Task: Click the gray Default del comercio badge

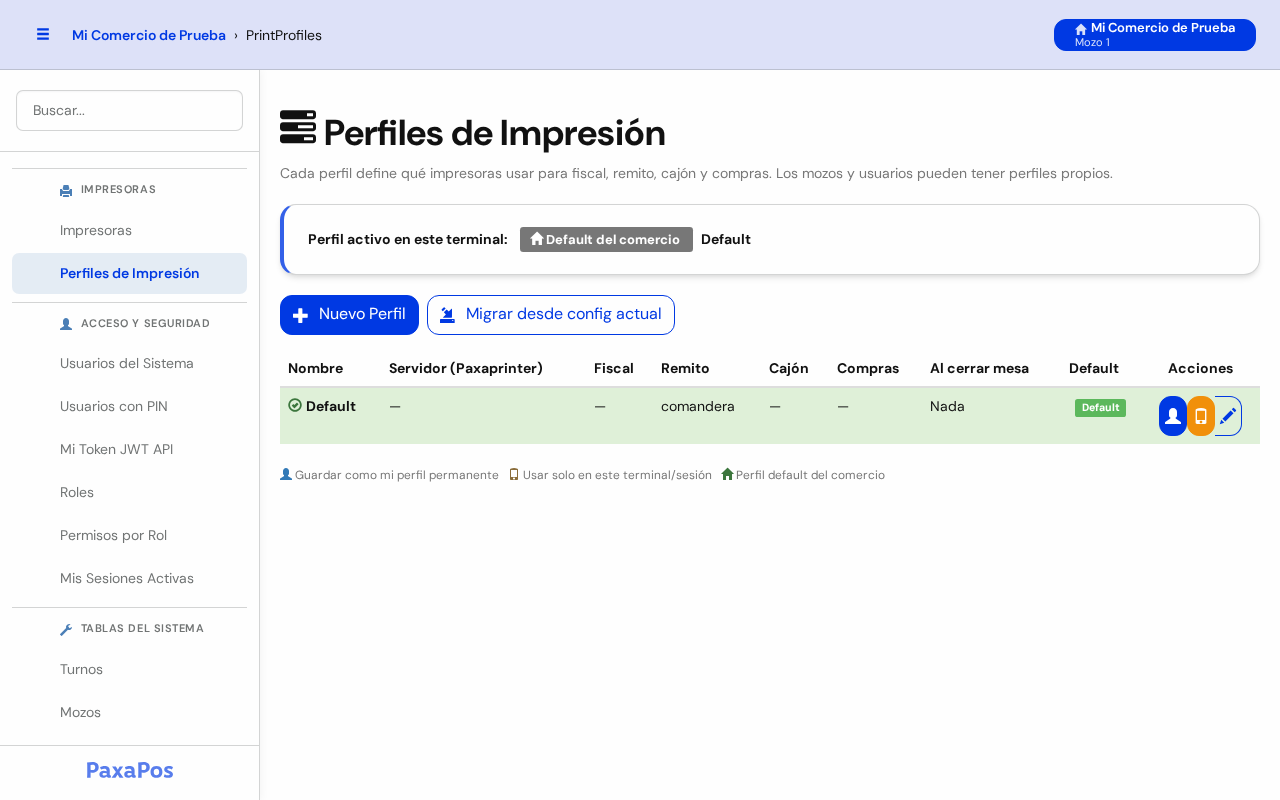Action: (x=606, y=239)
